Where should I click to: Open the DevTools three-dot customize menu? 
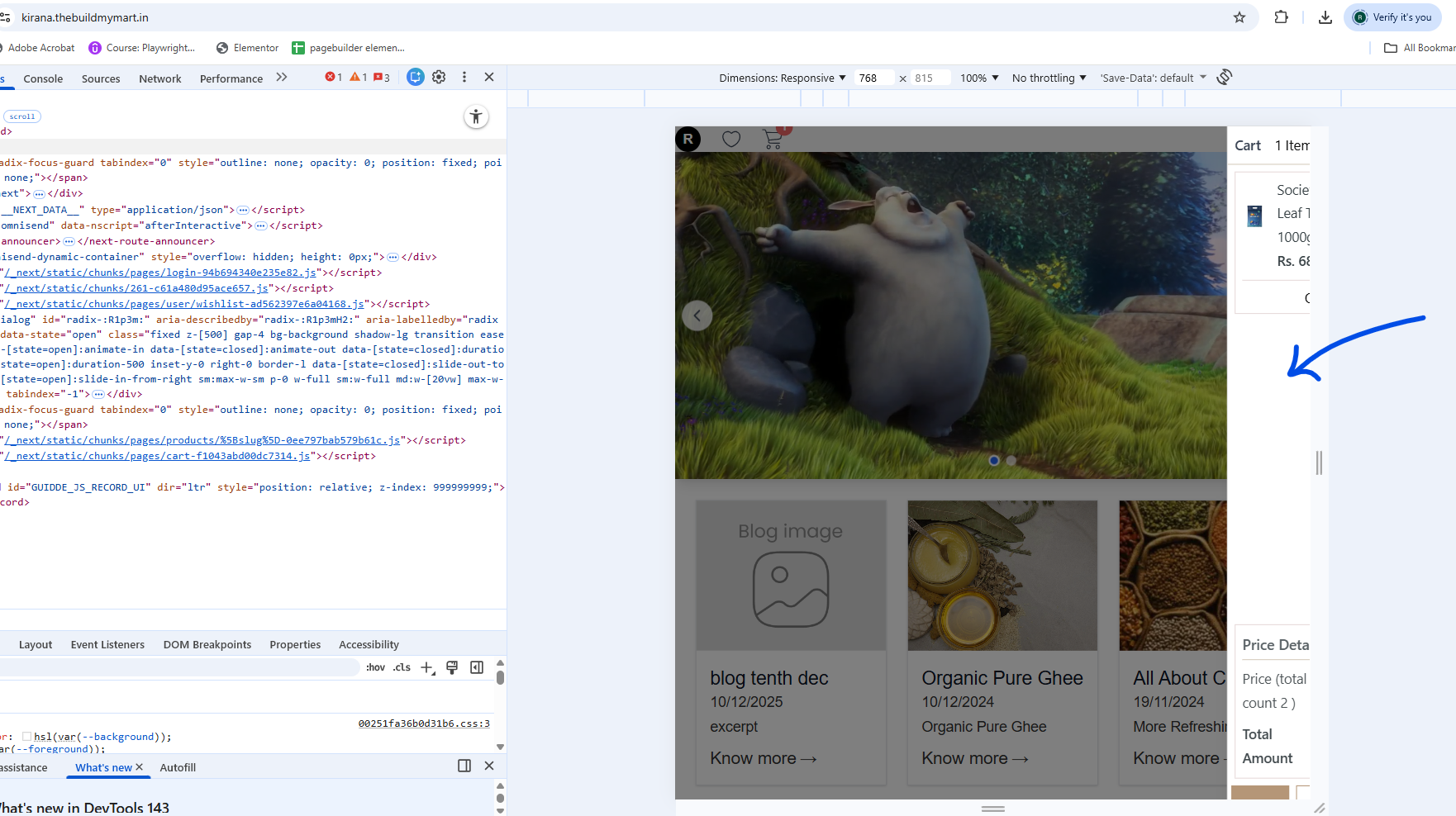tap(464, 77)
